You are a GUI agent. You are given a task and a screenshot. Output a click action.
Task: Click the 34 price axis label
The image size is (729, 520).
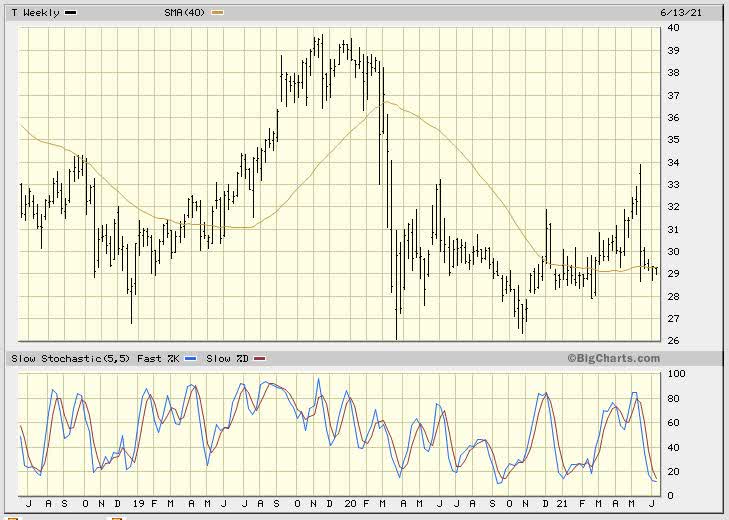click(673, 162)
